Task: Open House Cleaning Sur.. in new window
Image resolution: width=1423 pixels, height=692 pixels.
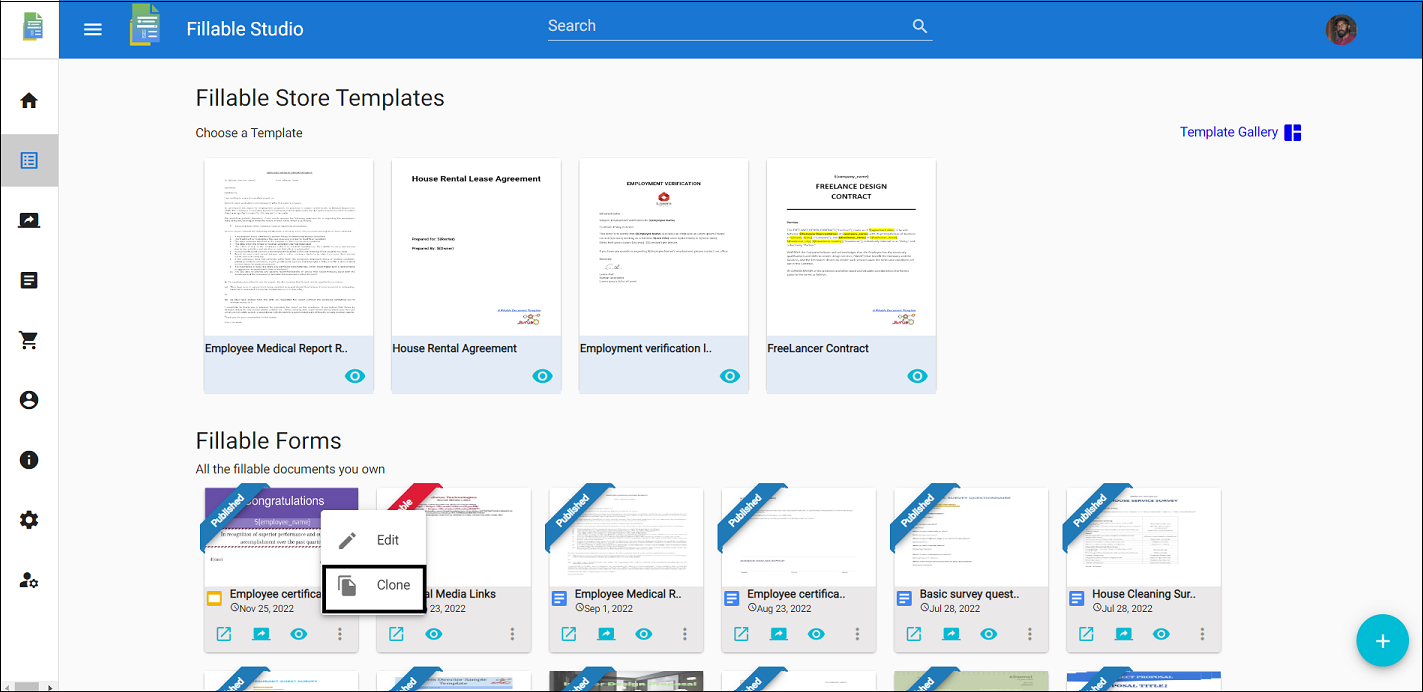Action: point(1086,634)
